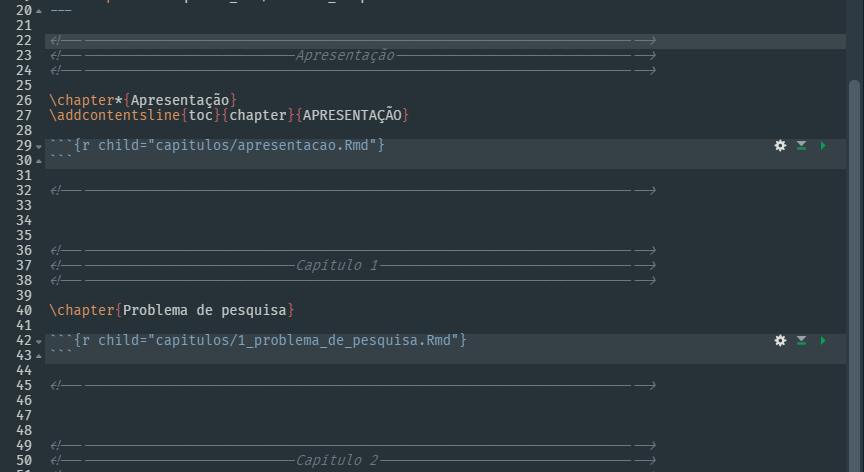Click the 'Capítulo 2' comment heading

point(337,460)
